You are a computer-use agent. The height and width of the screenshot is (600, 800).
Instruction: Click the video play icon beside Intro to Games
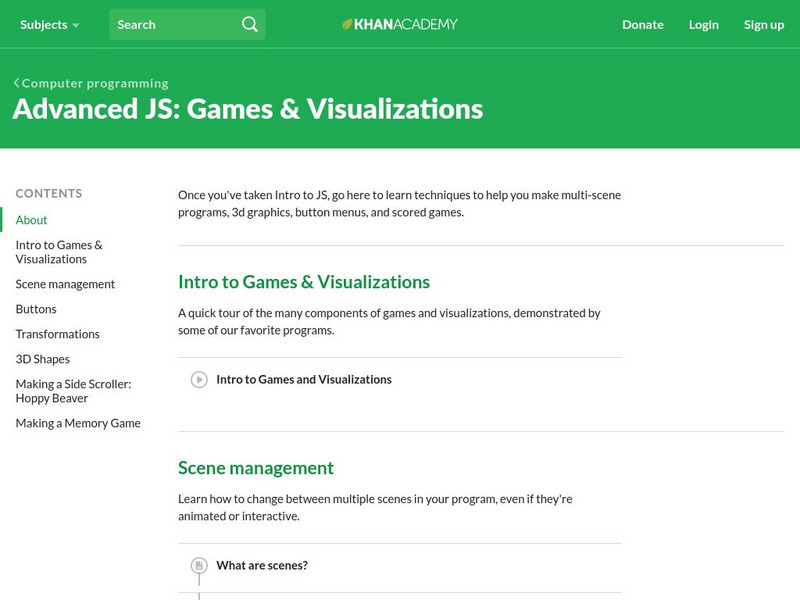pyautogui.click(x=199, y=380)
